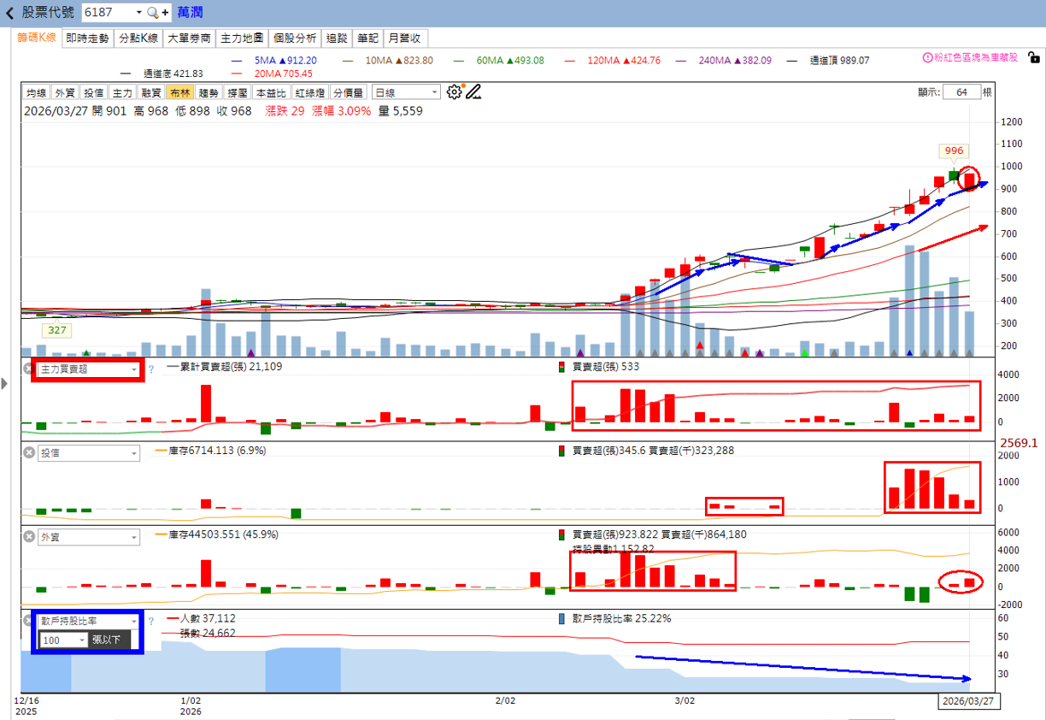Switch to the 即時走勢 tab
The image size is (1046, 720).
coord(87,38)
